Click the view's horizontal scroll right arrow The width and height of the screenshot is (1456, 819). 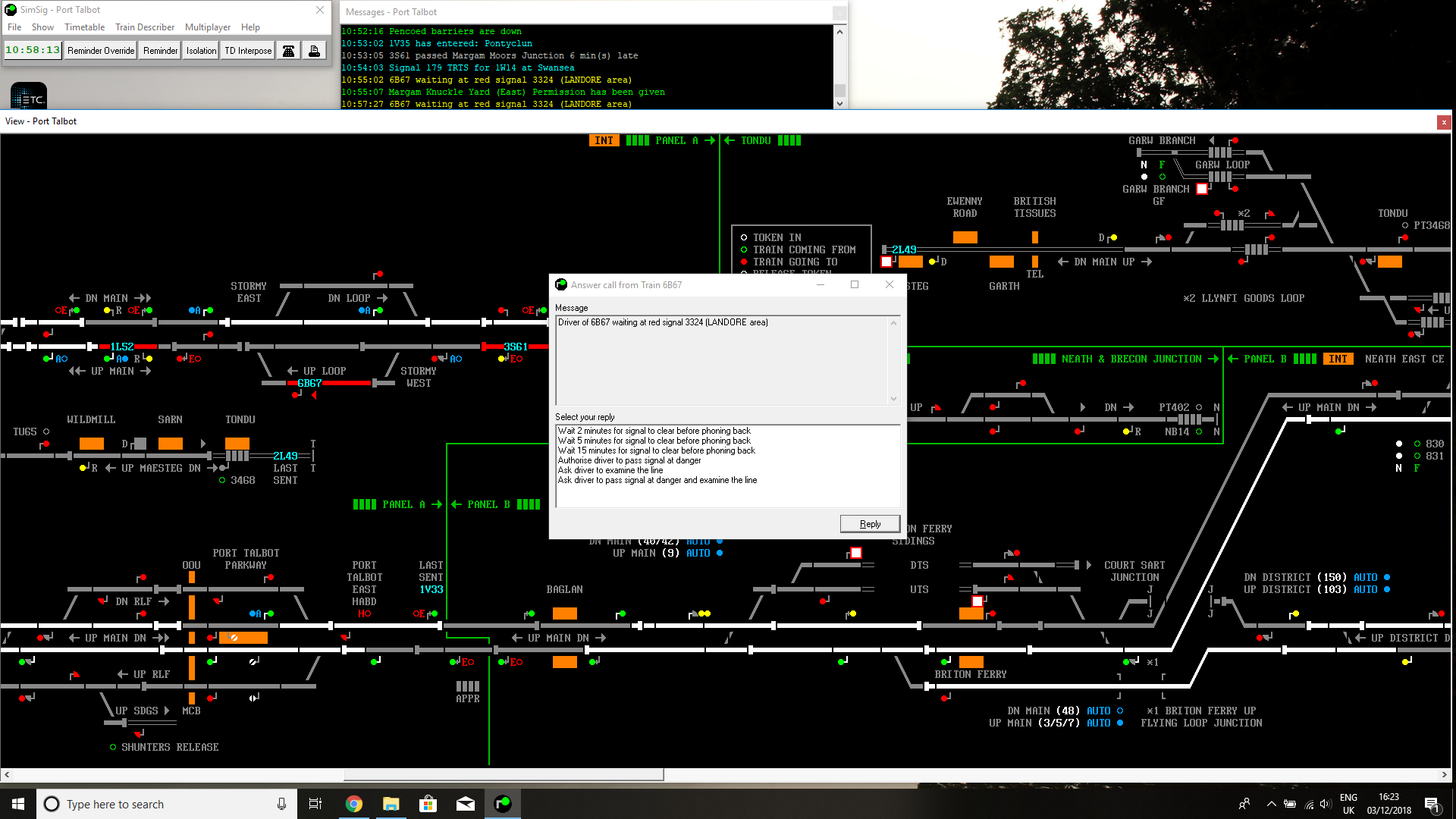coord(1444,775)
